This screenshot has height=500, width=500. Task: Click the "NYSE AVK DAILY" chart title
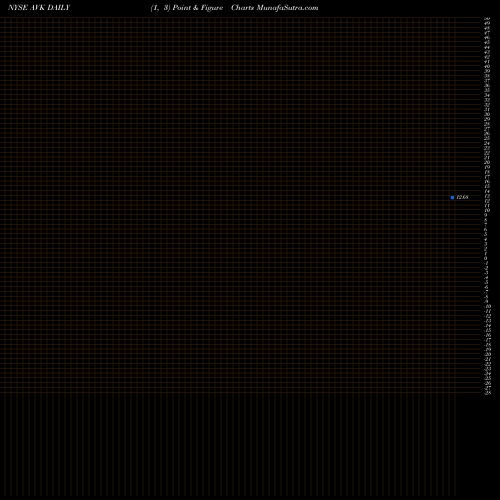(x=39, y=8)
